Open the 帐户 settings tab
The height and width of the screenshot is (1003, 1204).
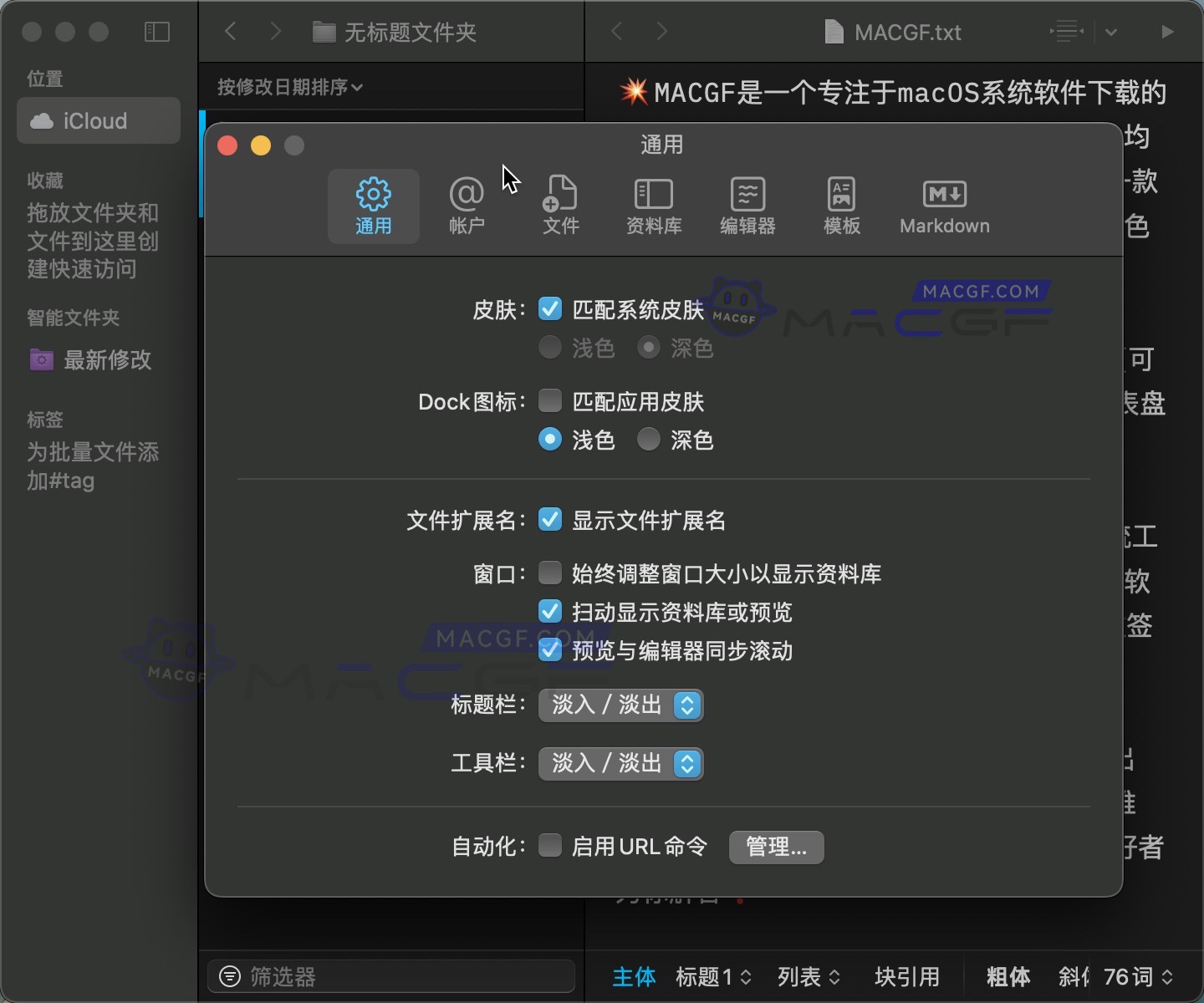[x=467, y=205]
